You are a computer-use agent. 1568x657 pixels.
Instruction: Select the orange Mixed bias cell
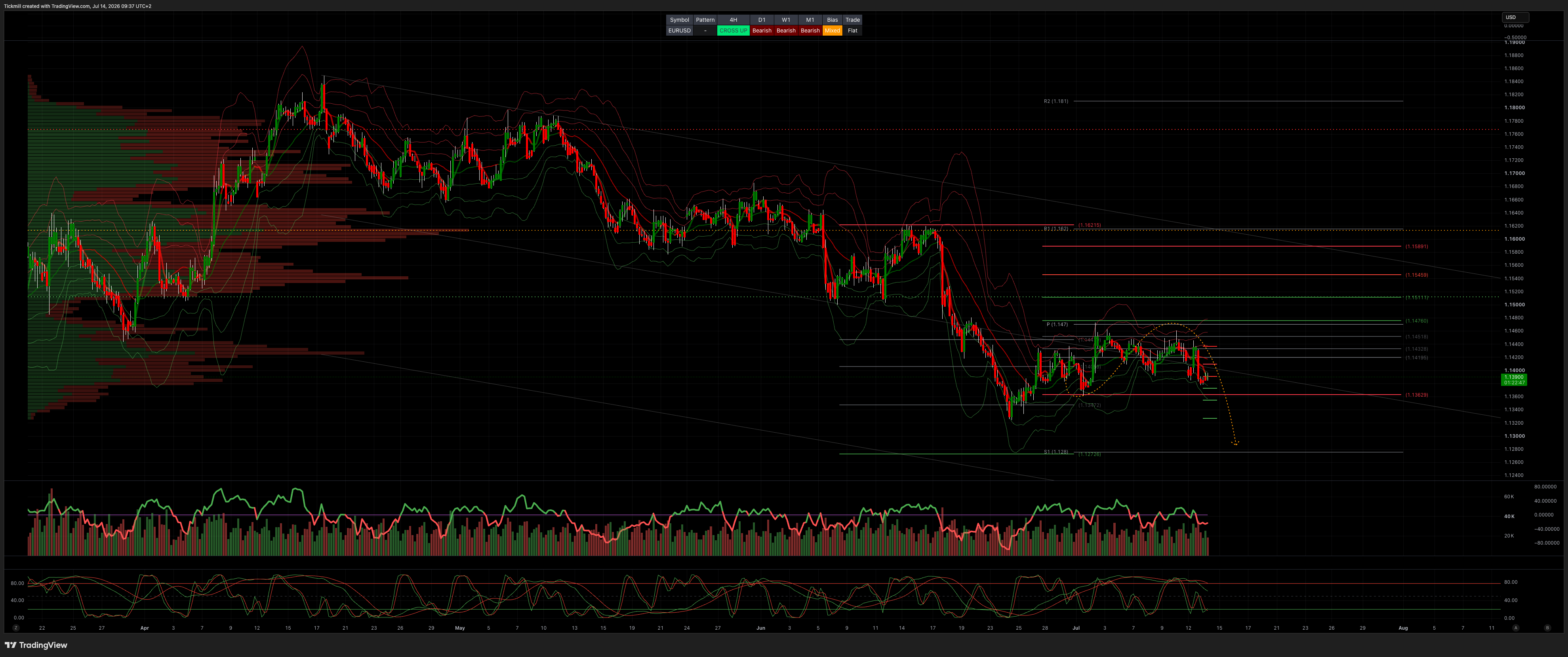point(832,30)
